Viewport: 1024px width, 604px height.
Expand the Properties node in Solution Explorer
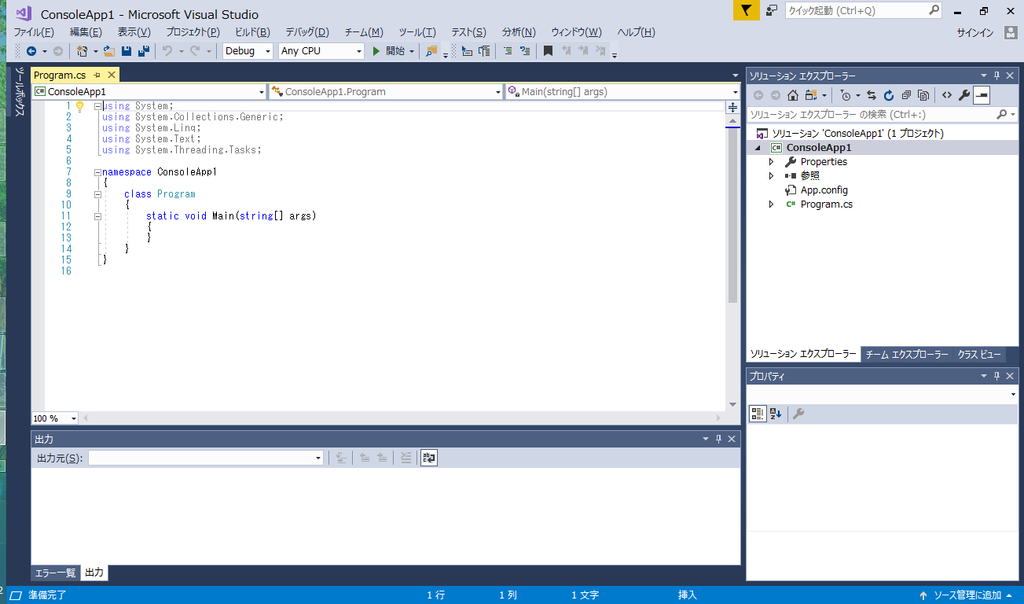point(771,162)
